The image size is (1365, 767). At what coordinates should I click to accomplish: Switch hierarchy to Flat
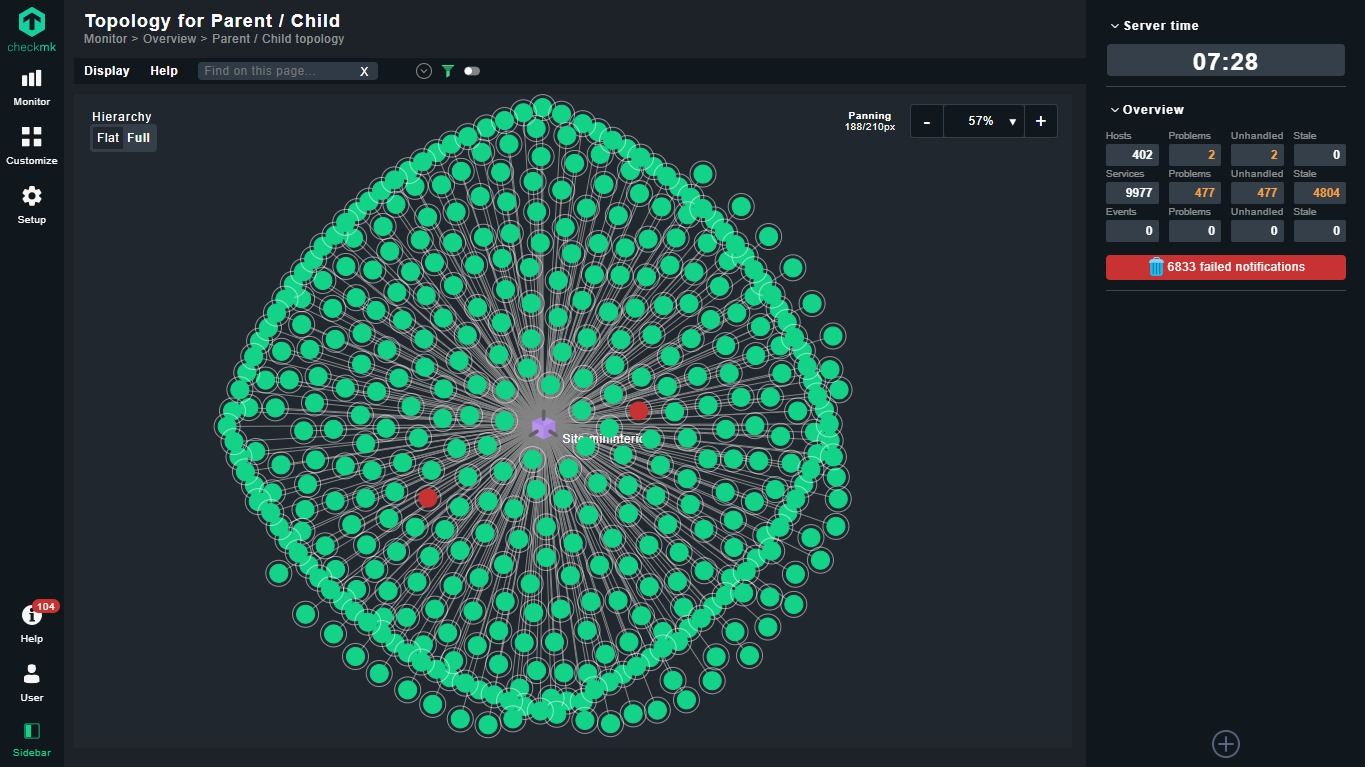pos(108,138)
